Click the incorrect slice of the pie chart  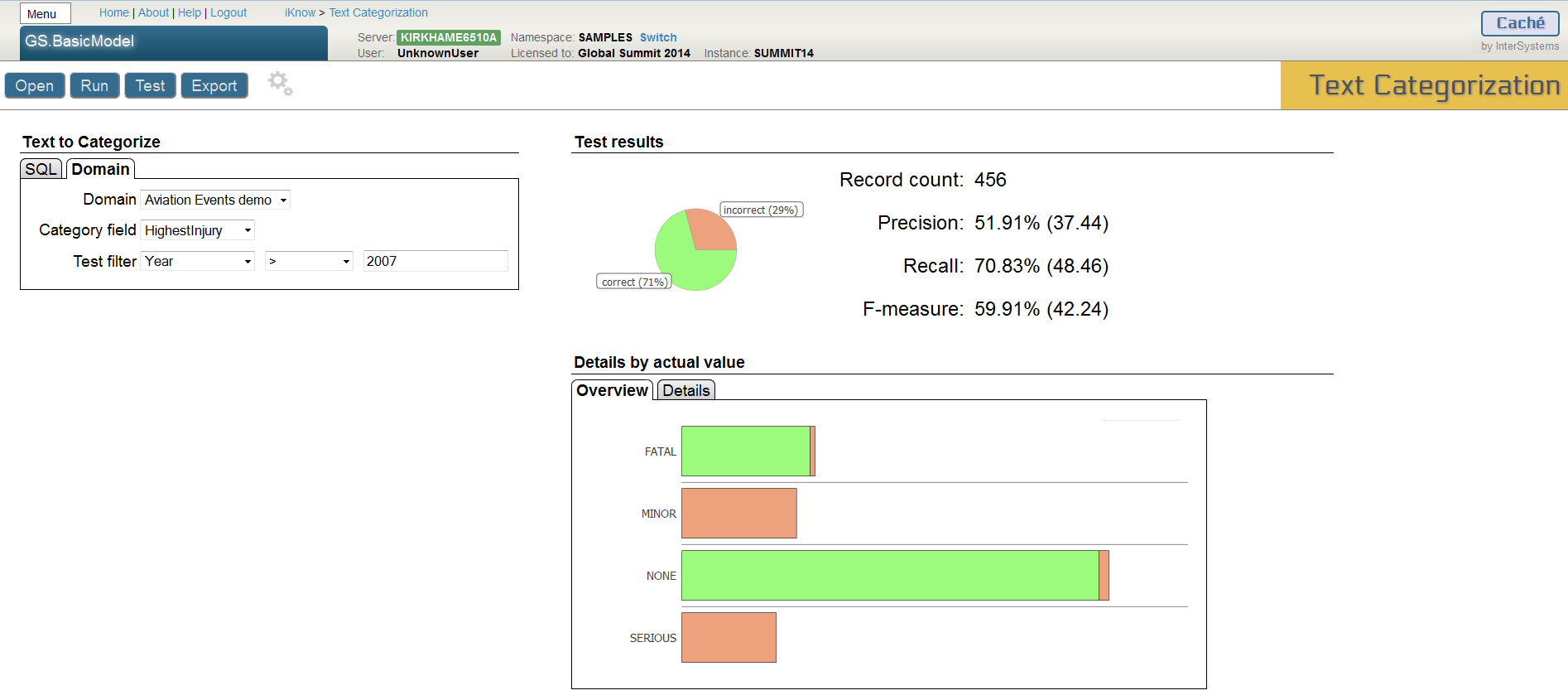(x=712, y=231)
